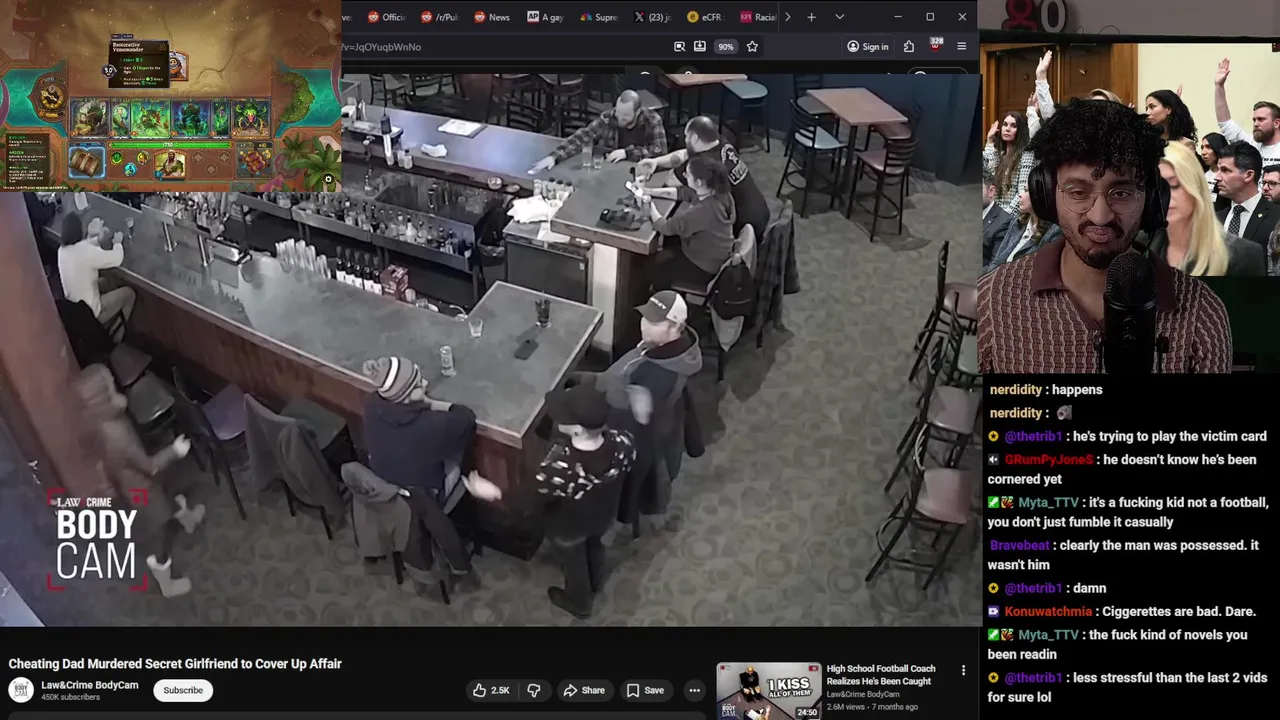Switch to the EPI Racial tab
Screen dimensions: 1280x720
pos(757,17)
